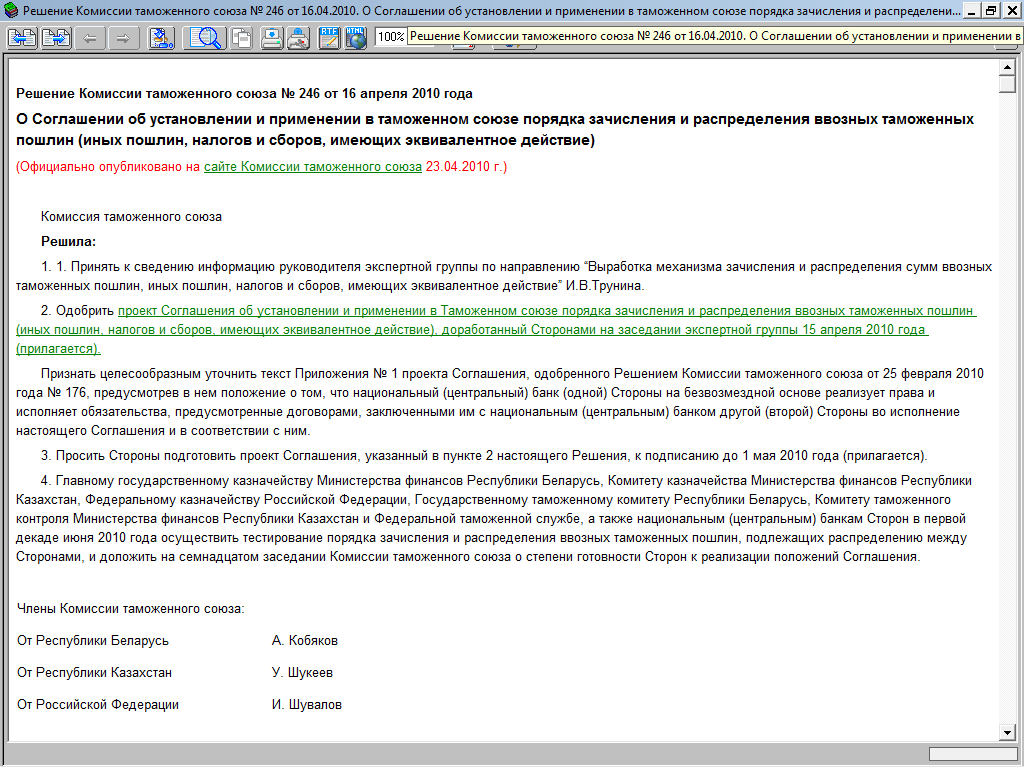Open the link to сайте Комиссии таможенного союза
This screenshot has height=768, width=1024.
[x=313, y=167]
